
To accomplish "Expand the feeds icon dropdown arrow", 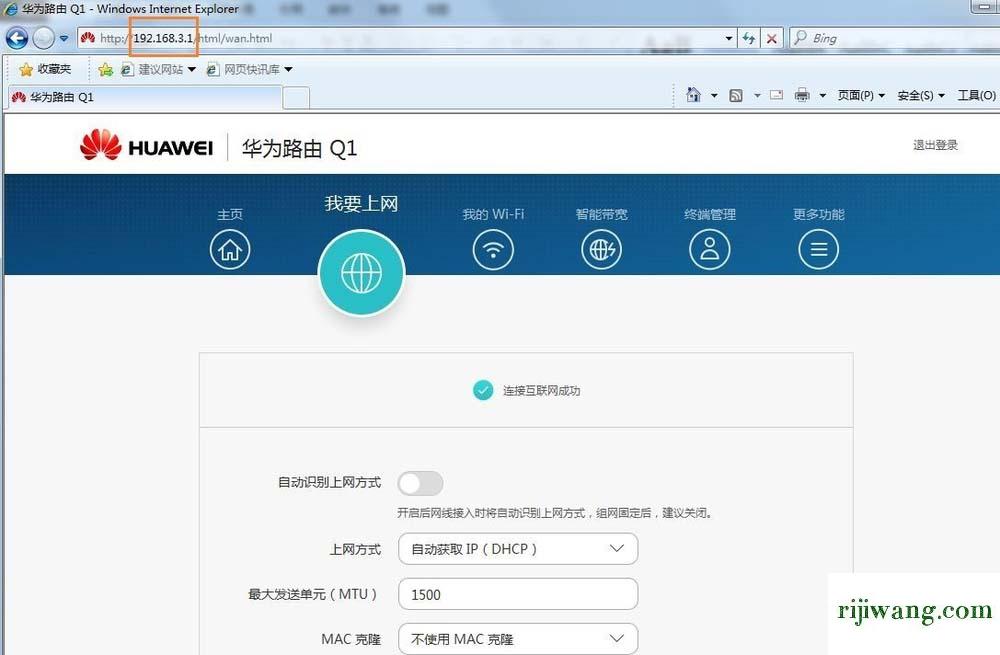I will tap(757, 96).
